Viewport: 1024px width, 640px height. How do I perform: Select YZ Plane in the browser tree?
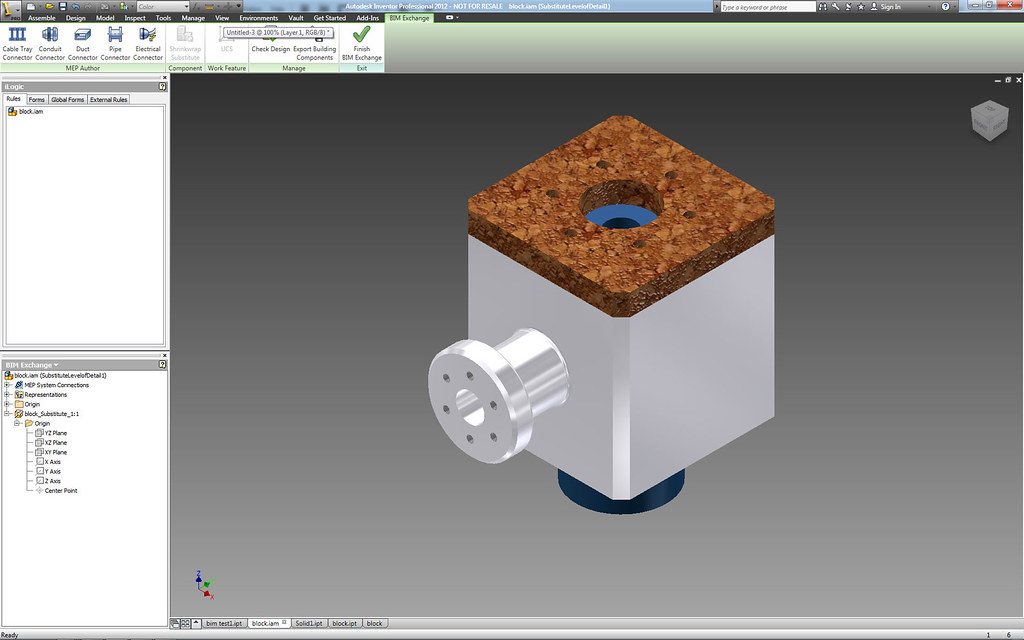coord(51,433)
